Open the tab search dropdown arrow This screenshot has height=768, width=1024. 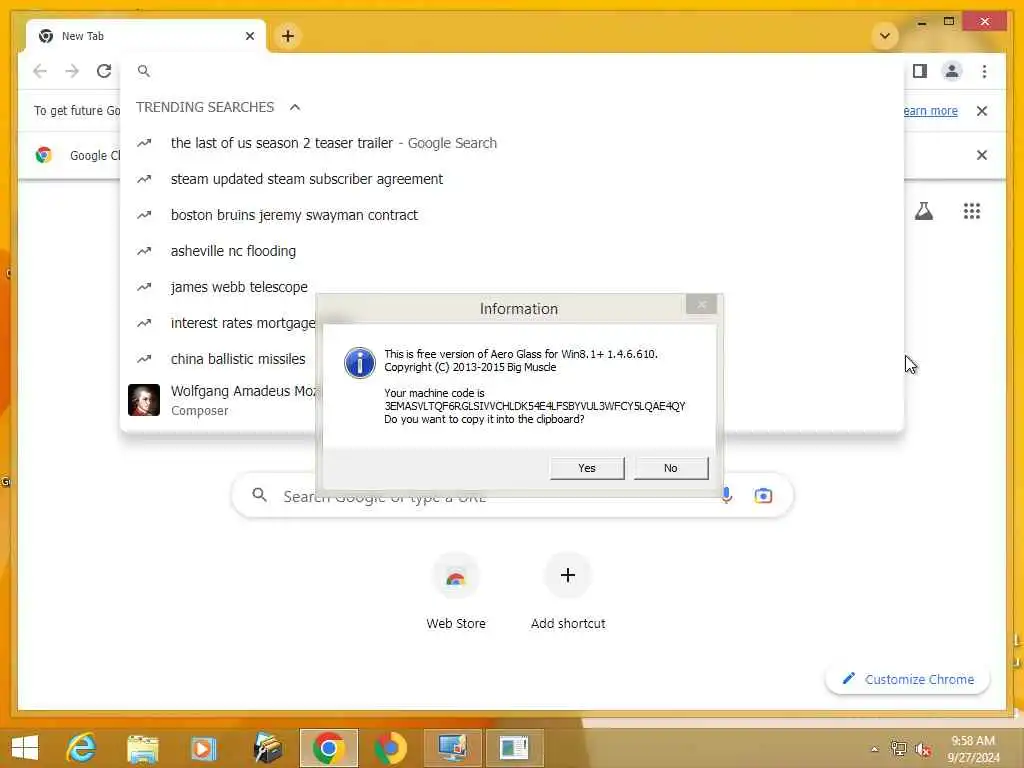(x=885, y=36)
